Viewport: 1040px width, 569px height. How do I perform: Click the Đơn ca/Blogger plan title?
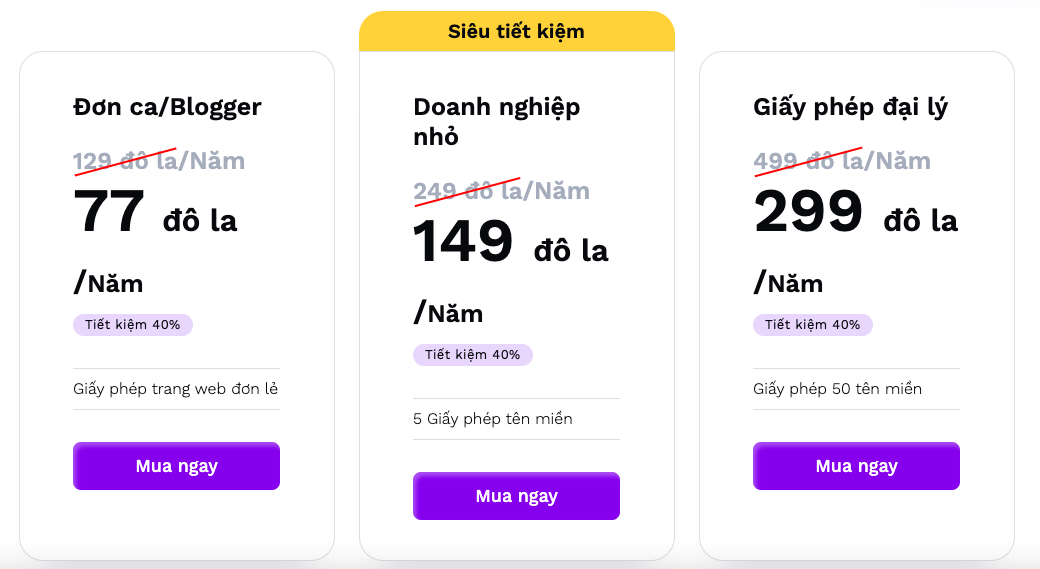click(x=167, y=107)
